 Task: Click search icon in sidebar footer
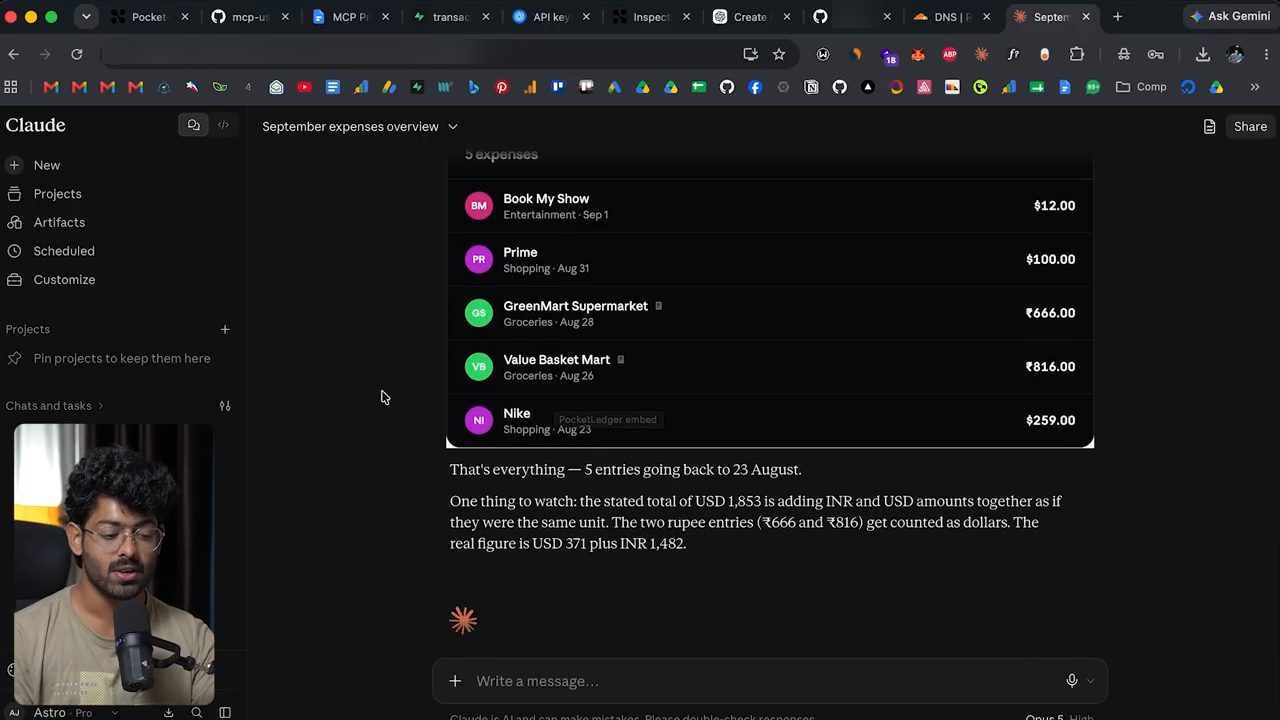pos(197,713)
